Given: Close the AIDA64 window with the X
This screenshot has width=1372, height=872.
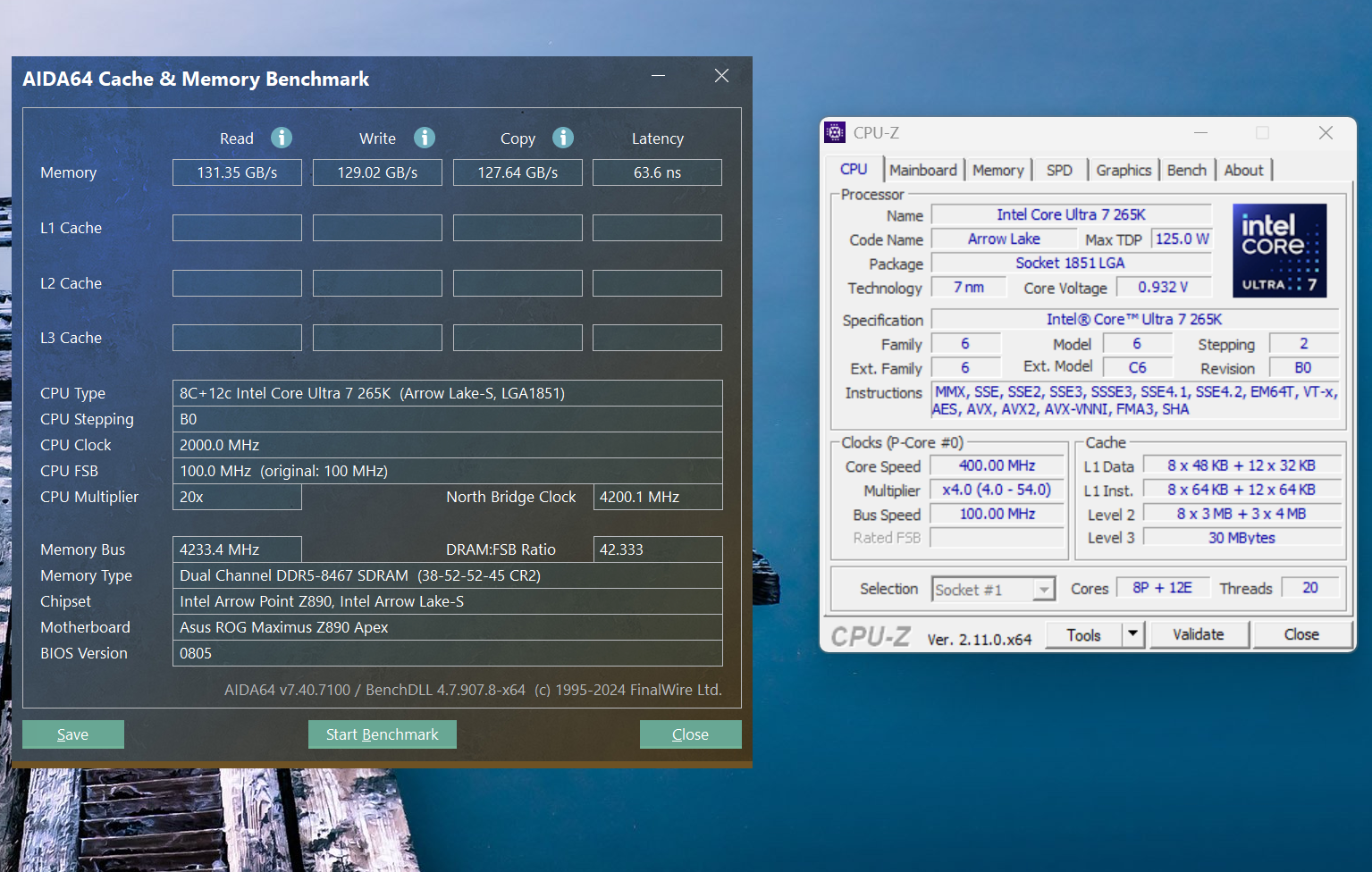Looking at the screenshot, I should [x=721, y=76].
